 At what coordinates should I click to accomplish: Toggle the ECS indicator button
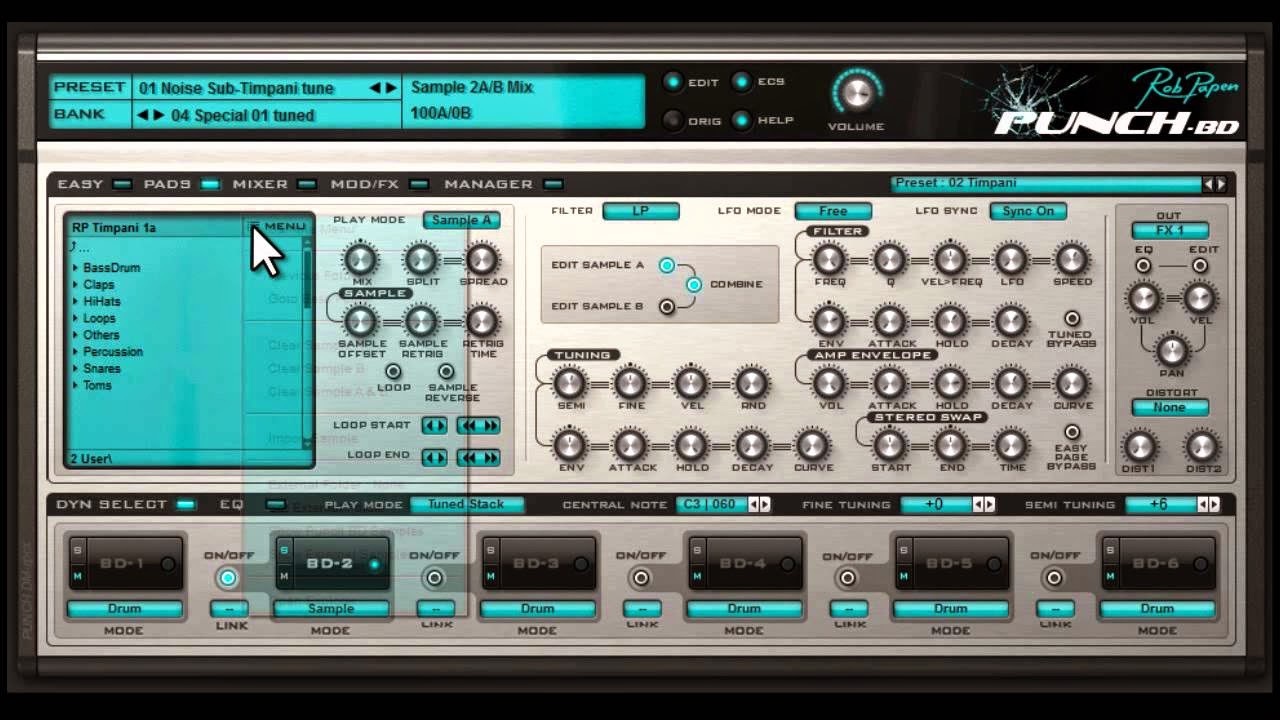743,82
